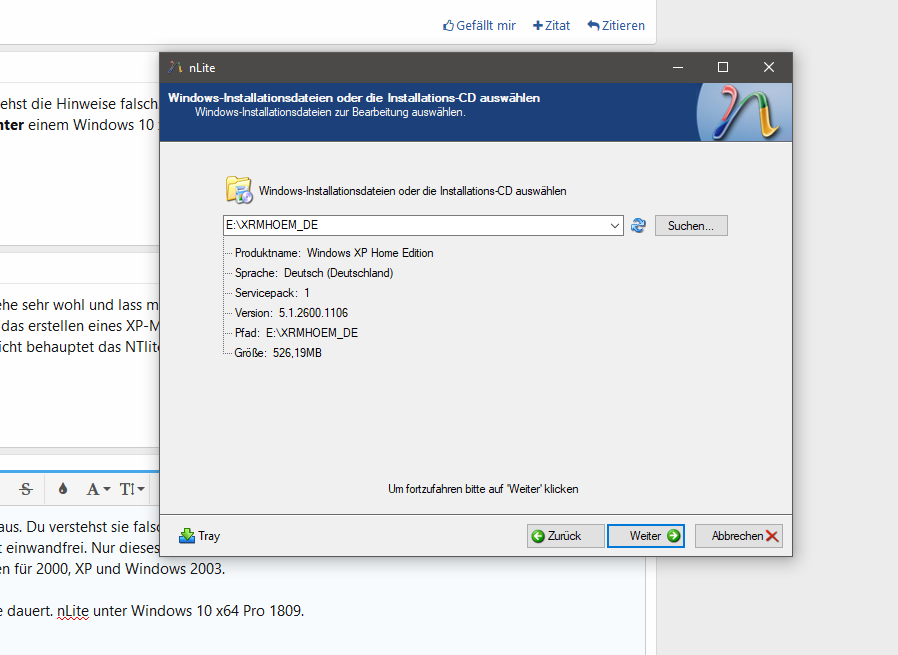The width and height of the screenshot is (898, 655).
Task: Click the Suchen... browse button
Action: 691,226
